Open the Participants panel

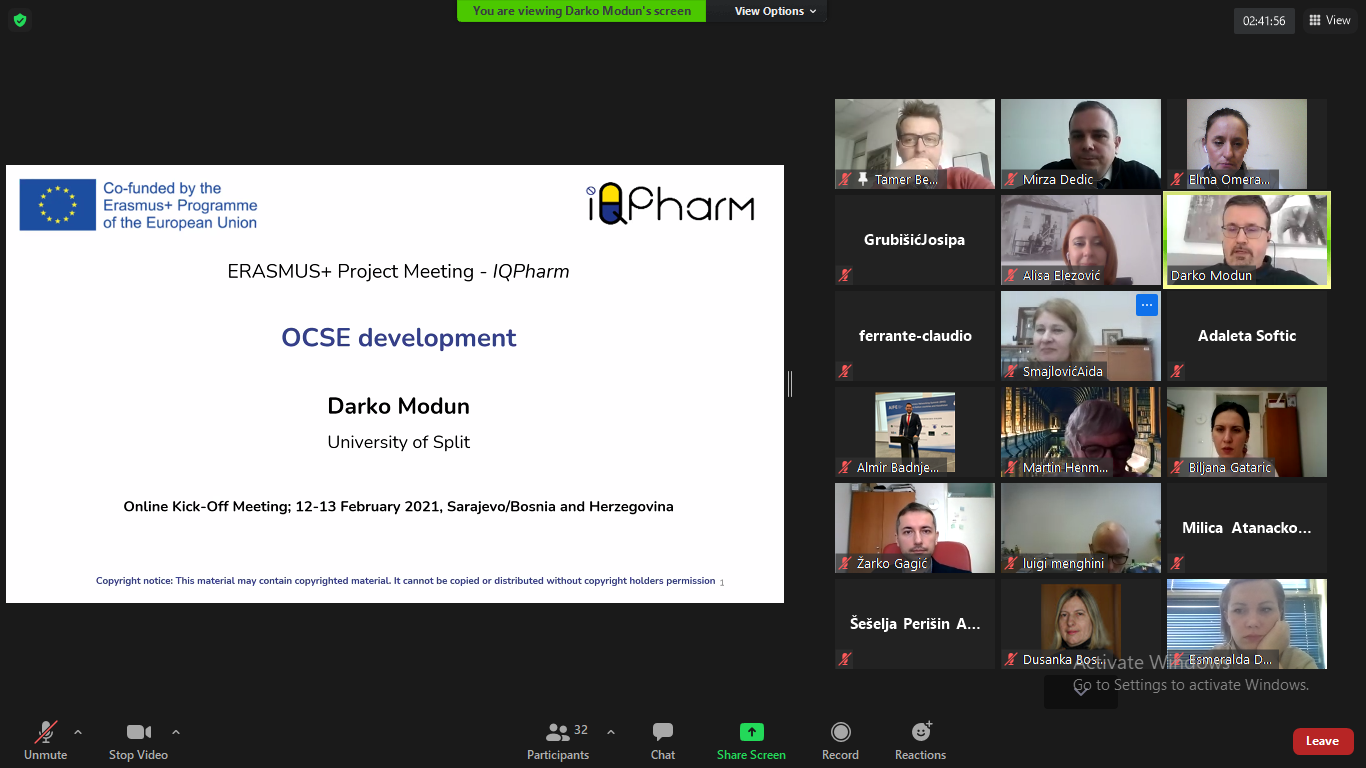[x=559, y=741]
